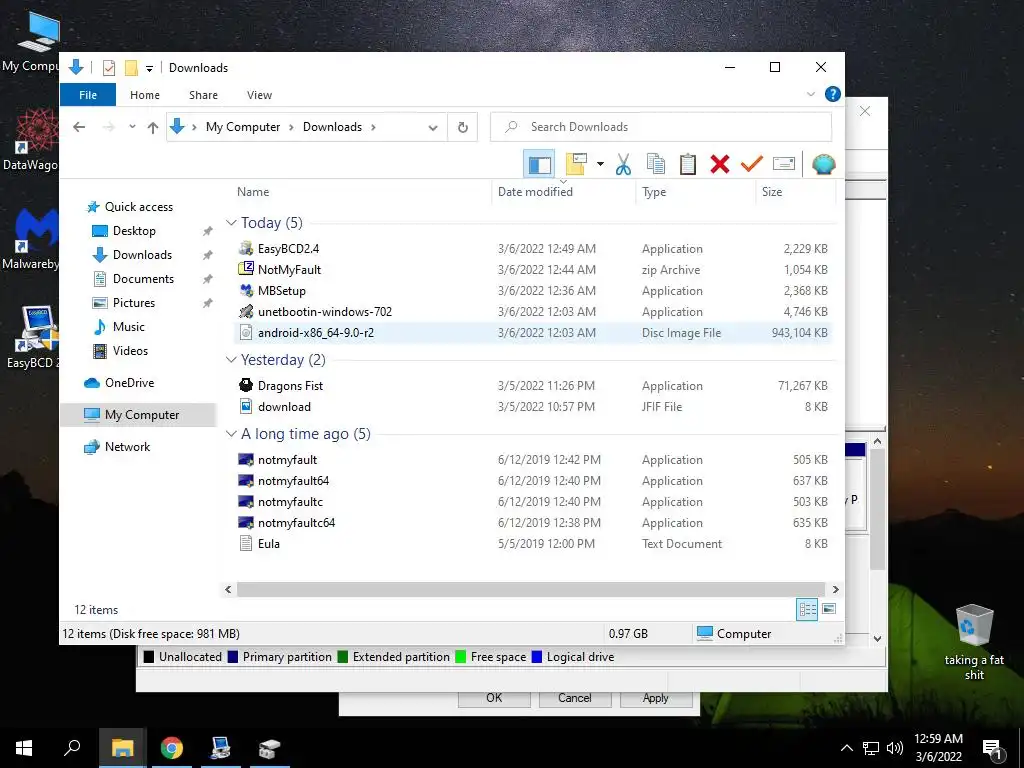This screenshot has width=1024, height=768.
Task: Click OK in the background dialog
Action: tap(494, 697)
